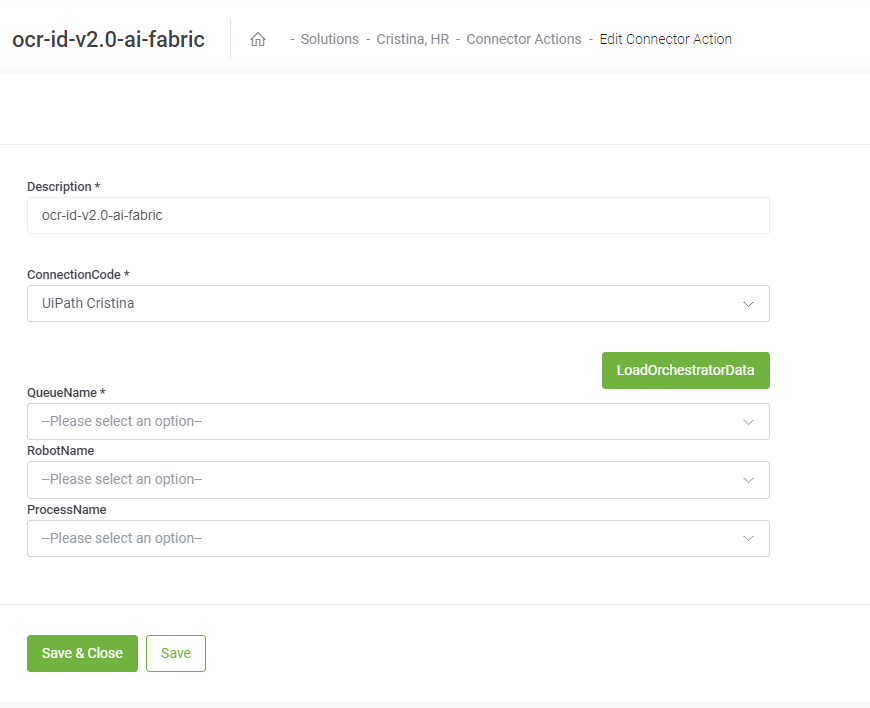
Task: Open the ConnectionCode dropdown showing UiPath Cristina
Action: pos(398,304)
